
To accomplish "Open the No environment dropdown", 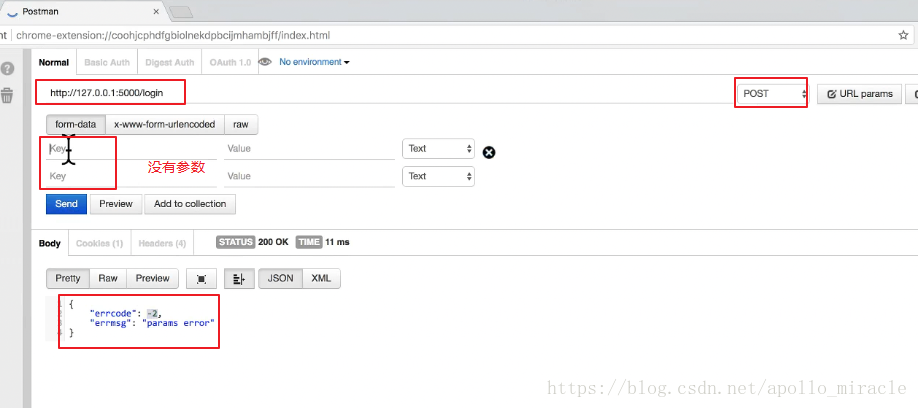I will (314, 62).
